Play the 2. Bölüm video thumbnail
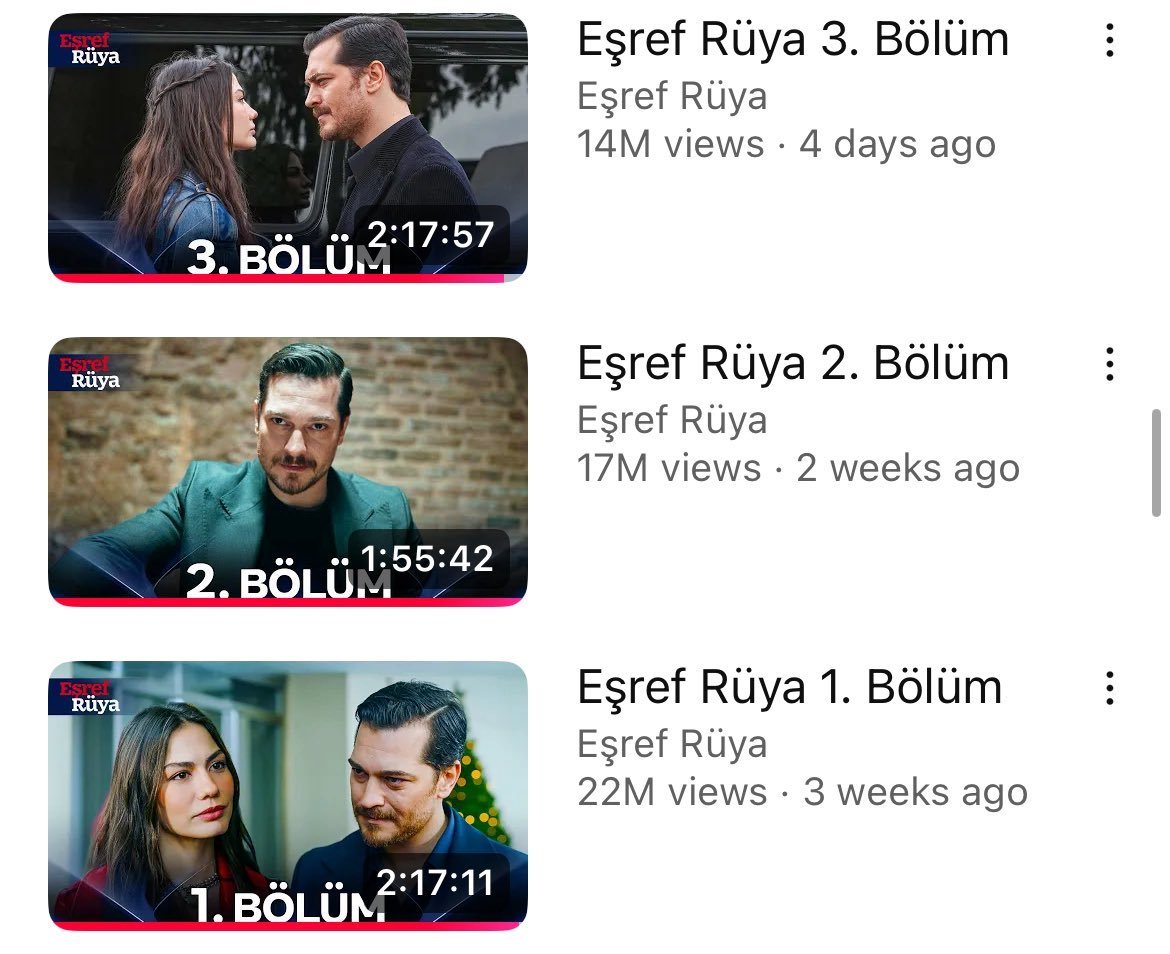1170x954 pixels. pos(288,471)
